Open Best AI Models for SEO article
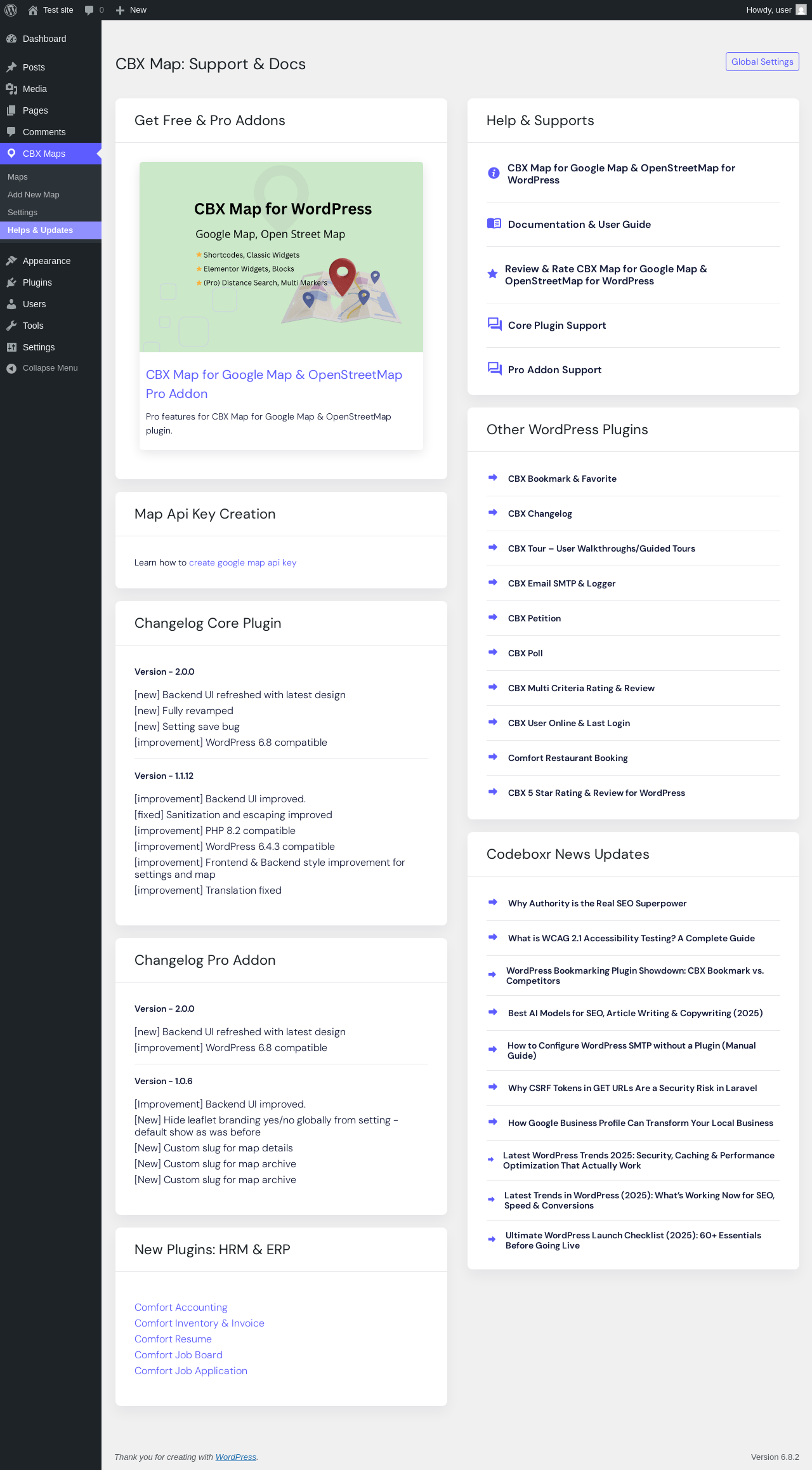812x1470 pixels. click(x=635, y=1013)
